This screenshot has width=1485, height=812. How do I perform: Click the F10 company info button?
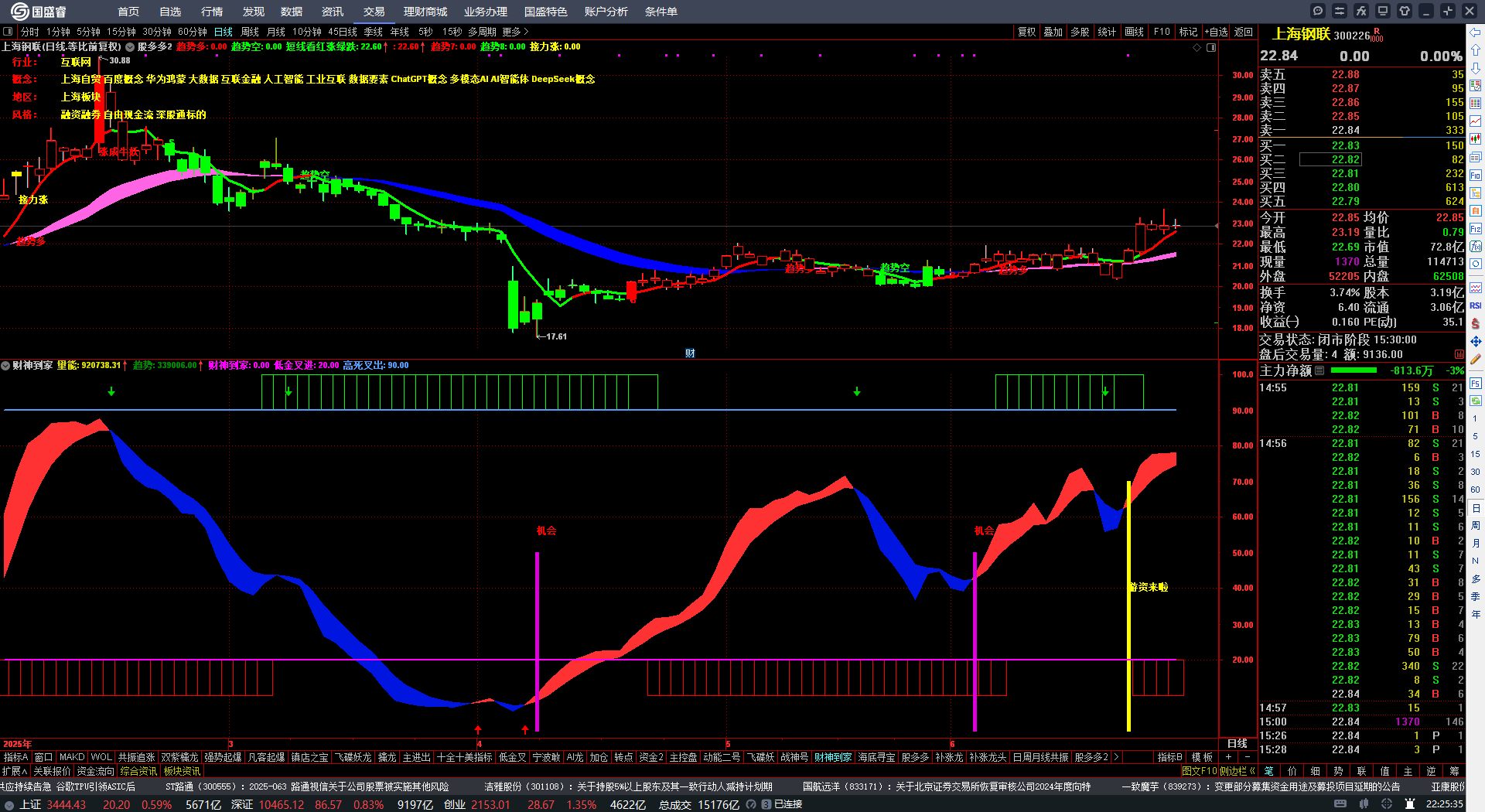pyautogui.click(x=1162, y=32)
